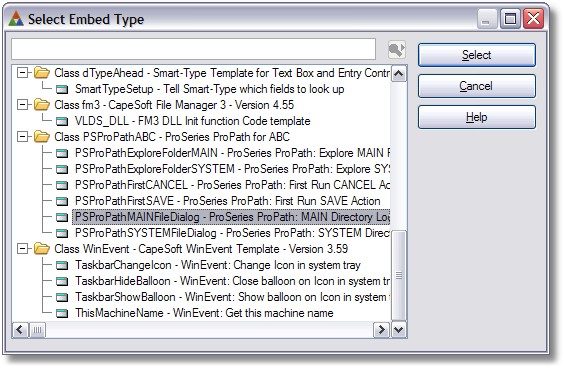Select the Class dTypeAhead Smart-Type Template row
Viewport: 564px width, 369px height.
coord(222,73)
